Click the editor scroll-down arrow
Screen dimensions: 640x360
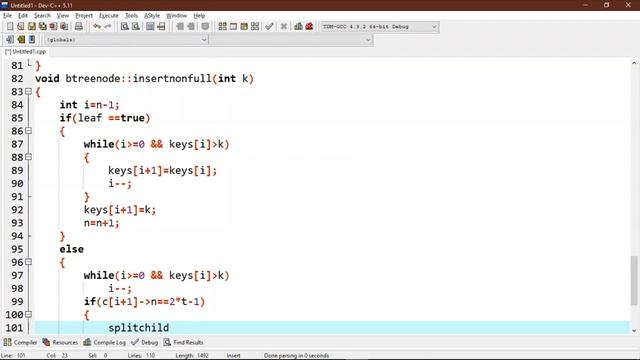[633, 331]
